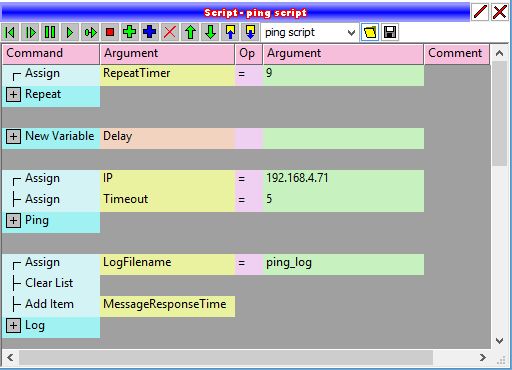Select the ping_log value cell
Viewport: 512px width, 370px height.
343,264
